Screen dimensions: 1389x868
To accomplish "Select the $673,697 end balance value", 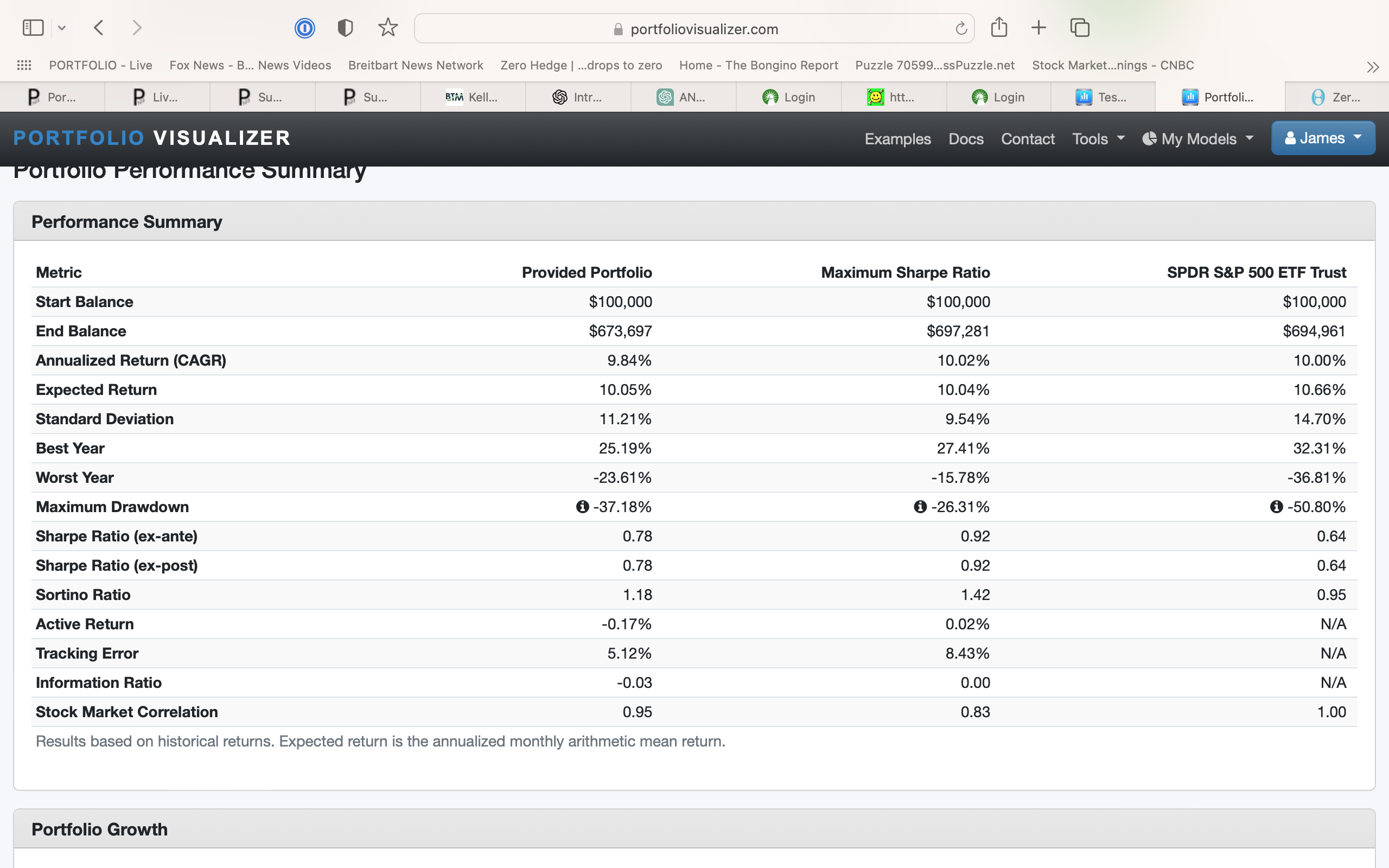I will click(x=621, y=331).
